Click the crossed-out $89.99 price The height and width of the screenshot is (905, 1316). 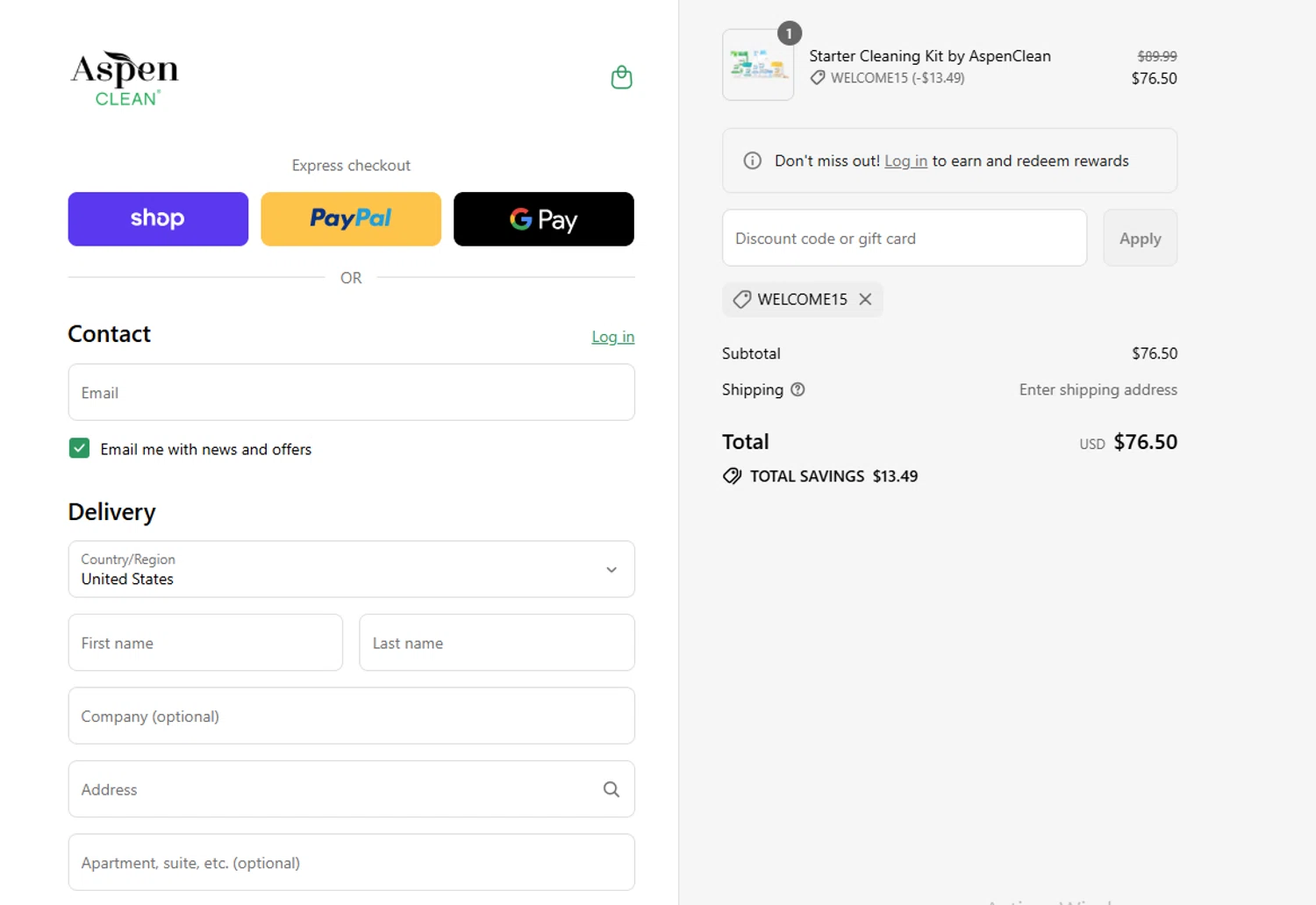click(1157, 56)
